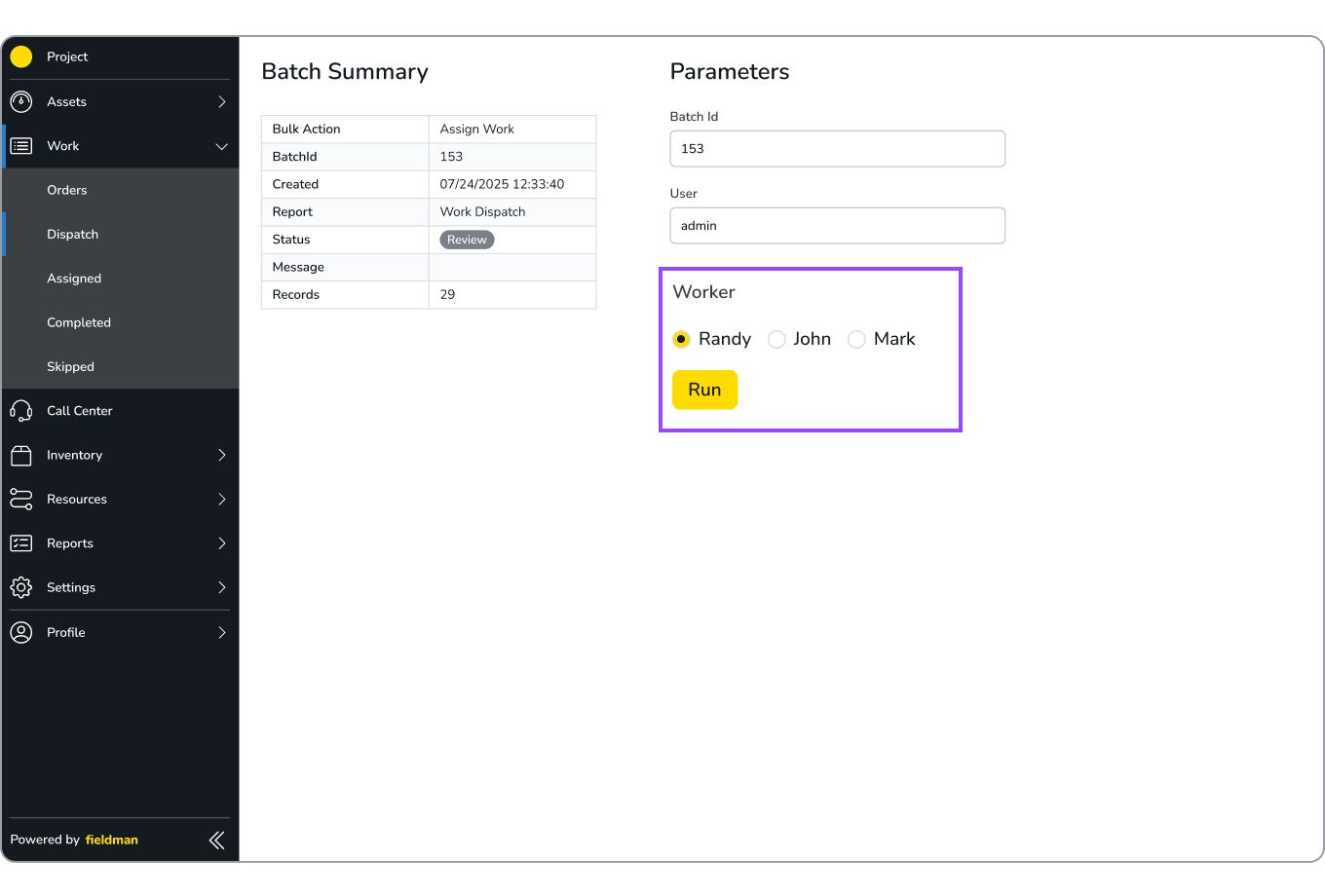Open the Completed submenu item
The image size is (1325, 896).
point(121,322)
